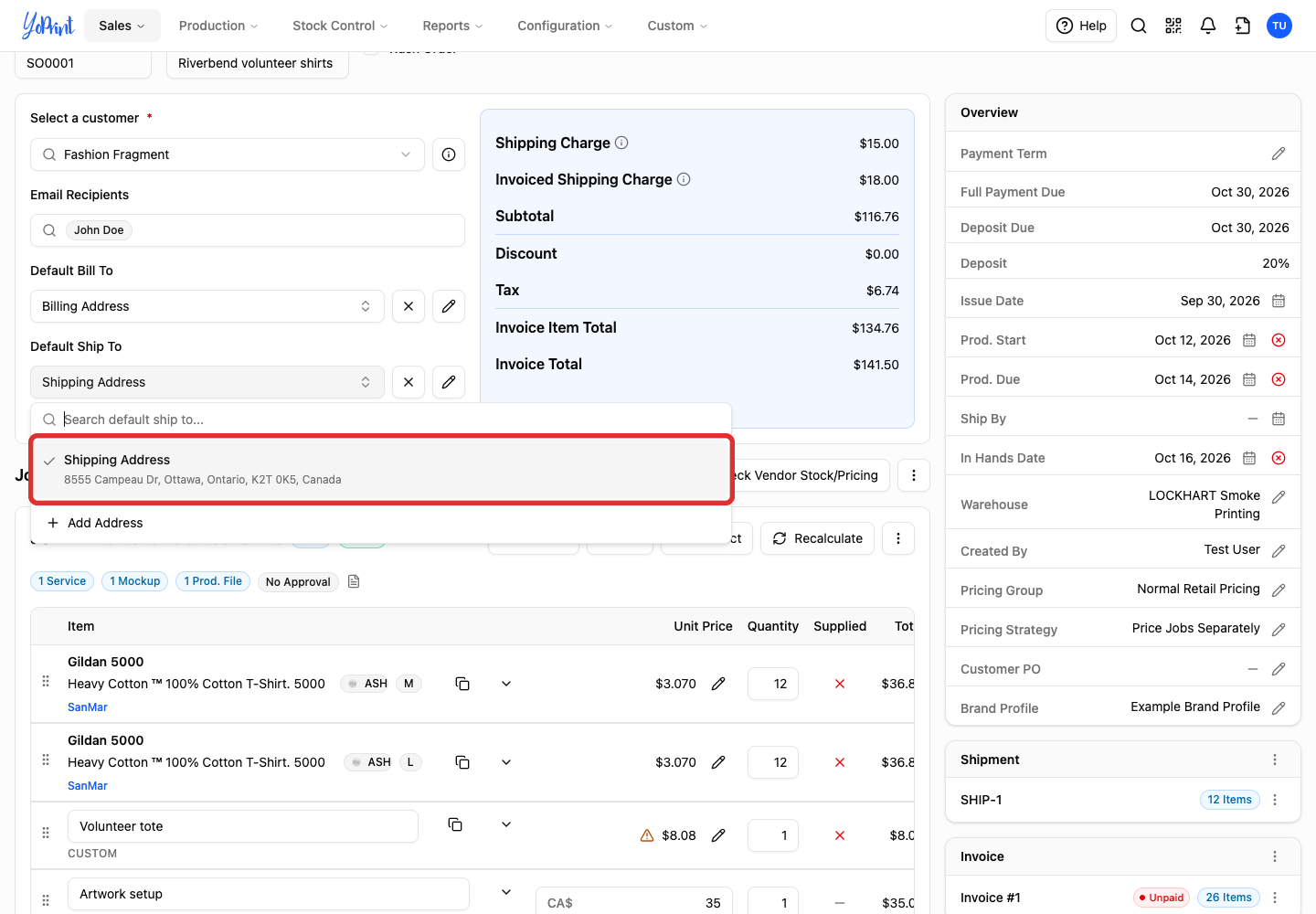
Task: Edit the Payment Term pencil icon
Action: (x=1279, y=154)
